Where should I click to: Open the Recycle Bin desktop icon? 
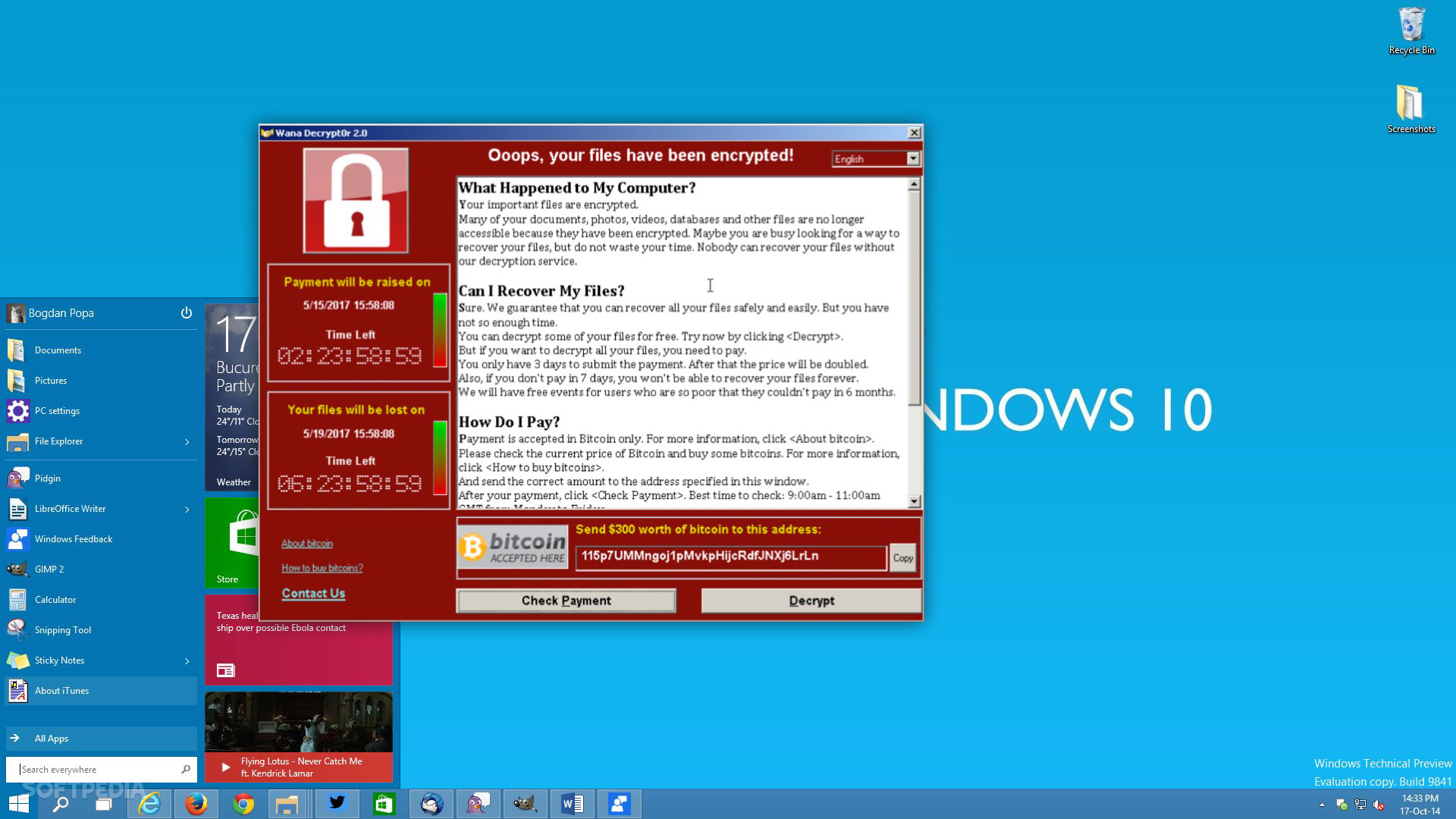pyautogui.click(x=1411, y=32)
